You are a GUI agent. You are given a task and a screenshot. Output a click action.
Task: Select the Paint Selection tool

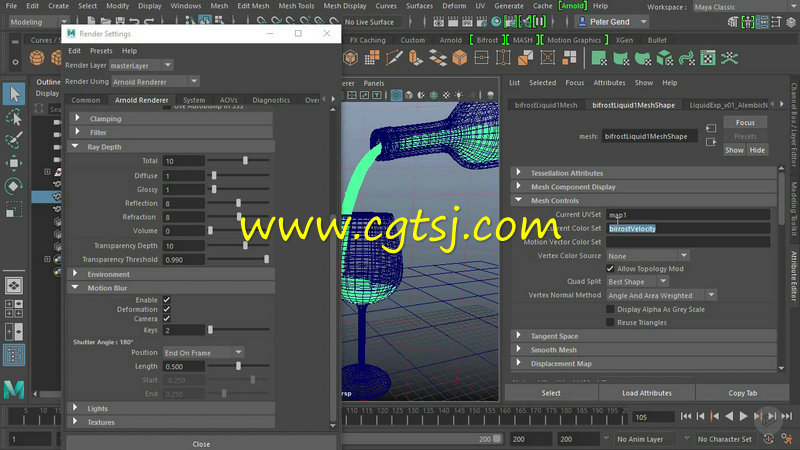[x=14, y=140]
